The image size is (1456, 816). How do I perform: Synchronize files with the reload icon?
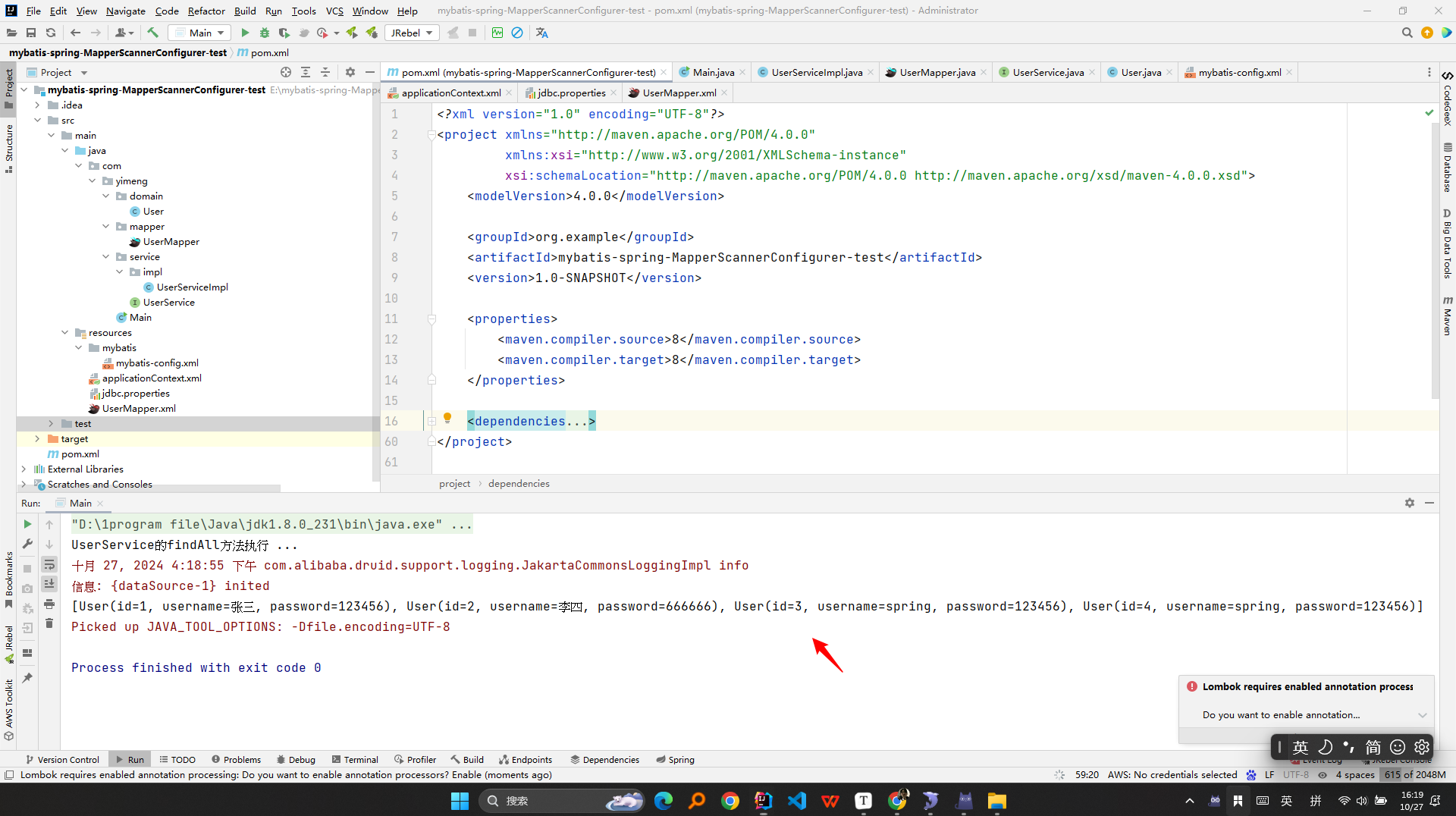point(51,33)
